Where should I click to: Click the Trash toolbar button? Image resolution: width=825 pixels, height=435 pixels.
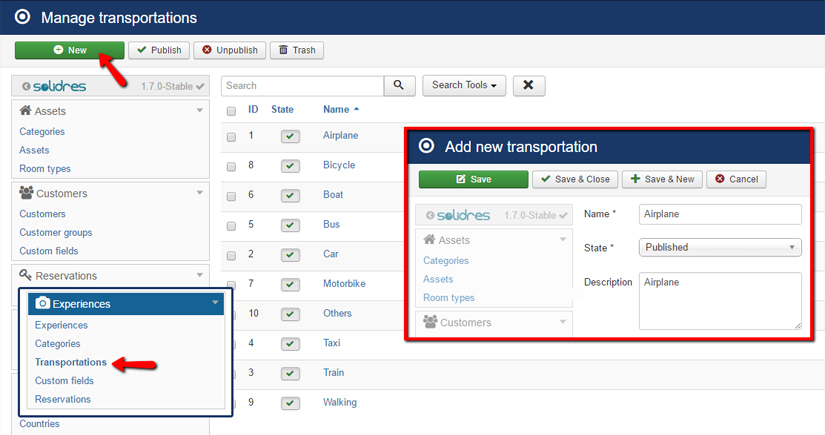(x=297, y=50)
